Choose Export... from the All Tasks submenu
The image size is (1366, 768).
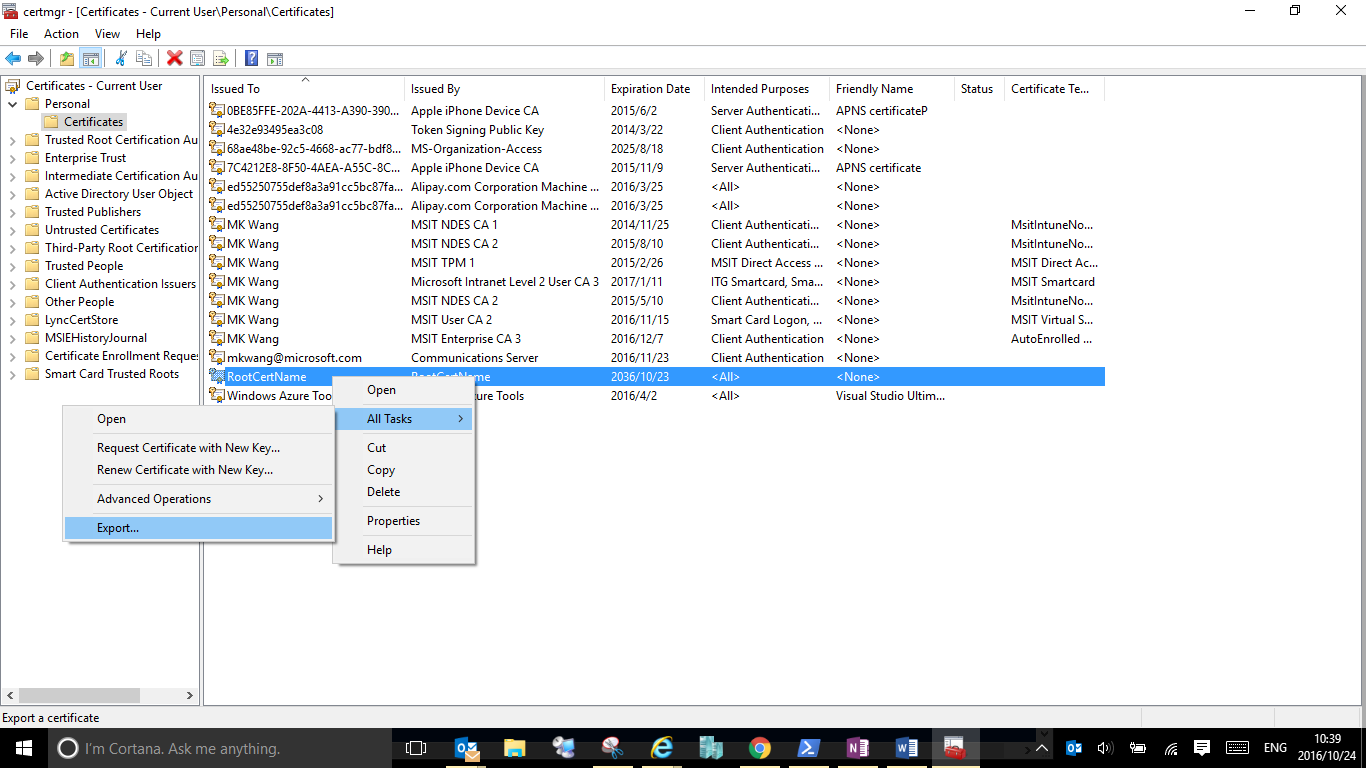click(x=118, y=528)
